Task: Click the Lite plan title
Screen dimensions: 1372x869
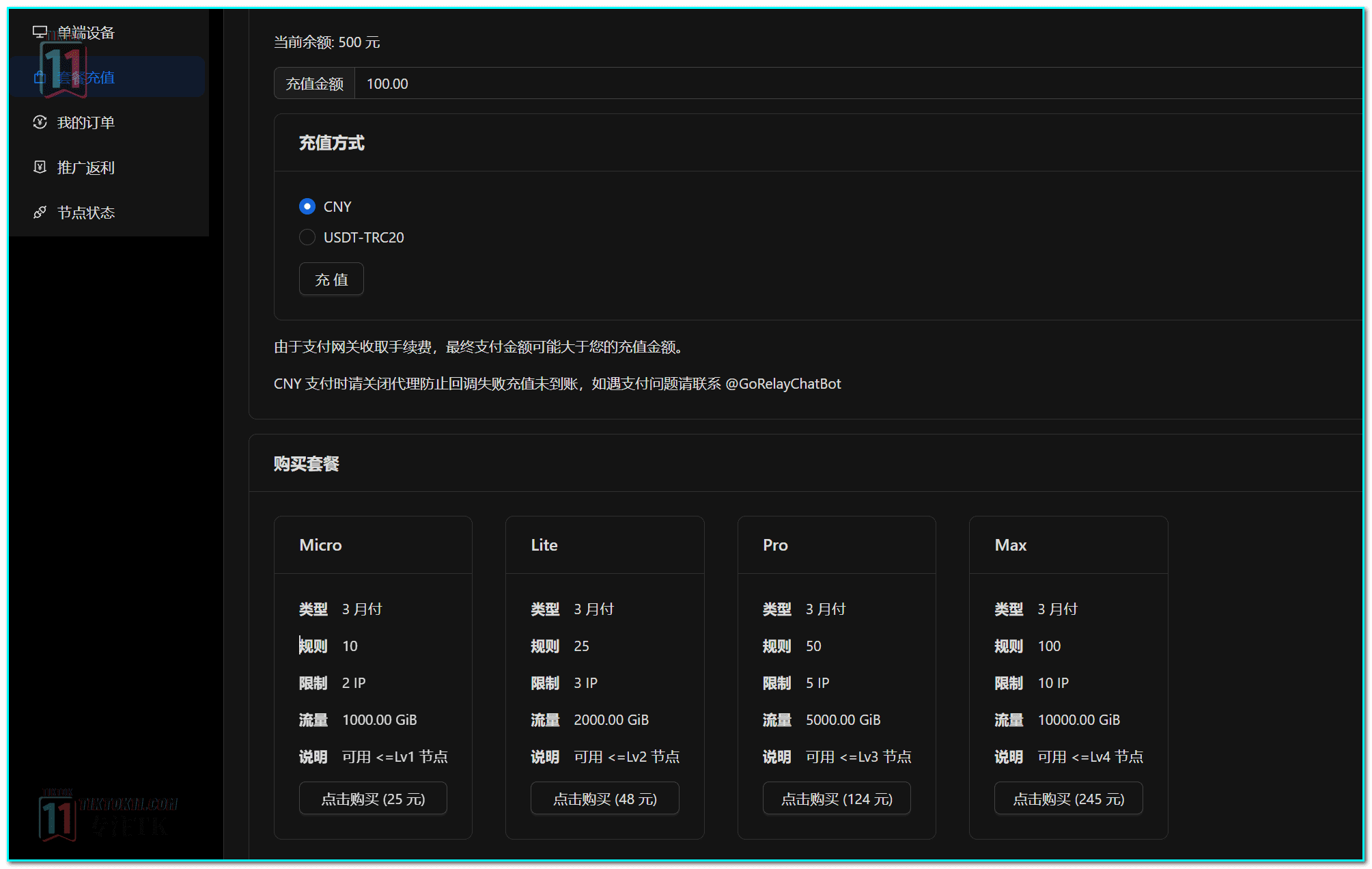Action: tap(544, 545)
